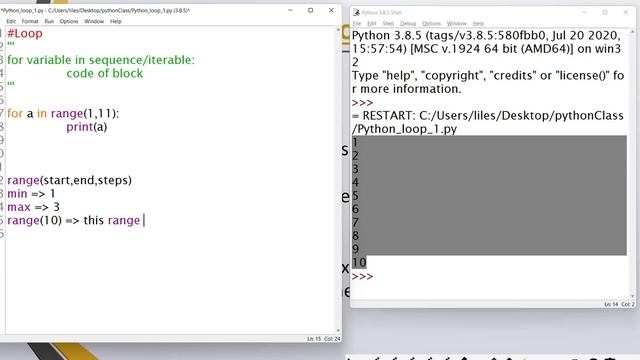Click the Python Shell title bar icon

pos(356,13)
